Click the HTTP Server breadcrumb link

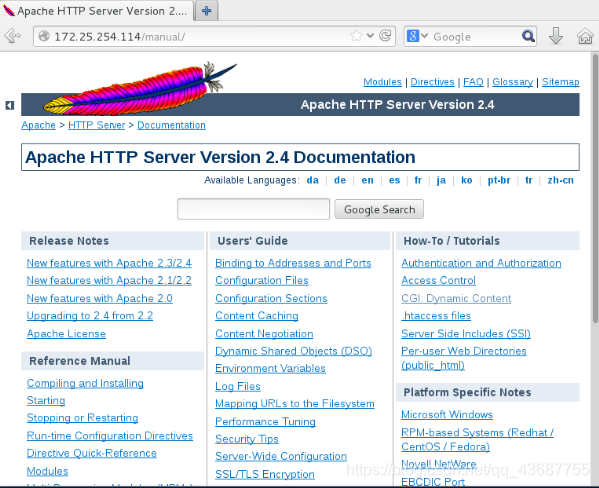click(97, 125)
